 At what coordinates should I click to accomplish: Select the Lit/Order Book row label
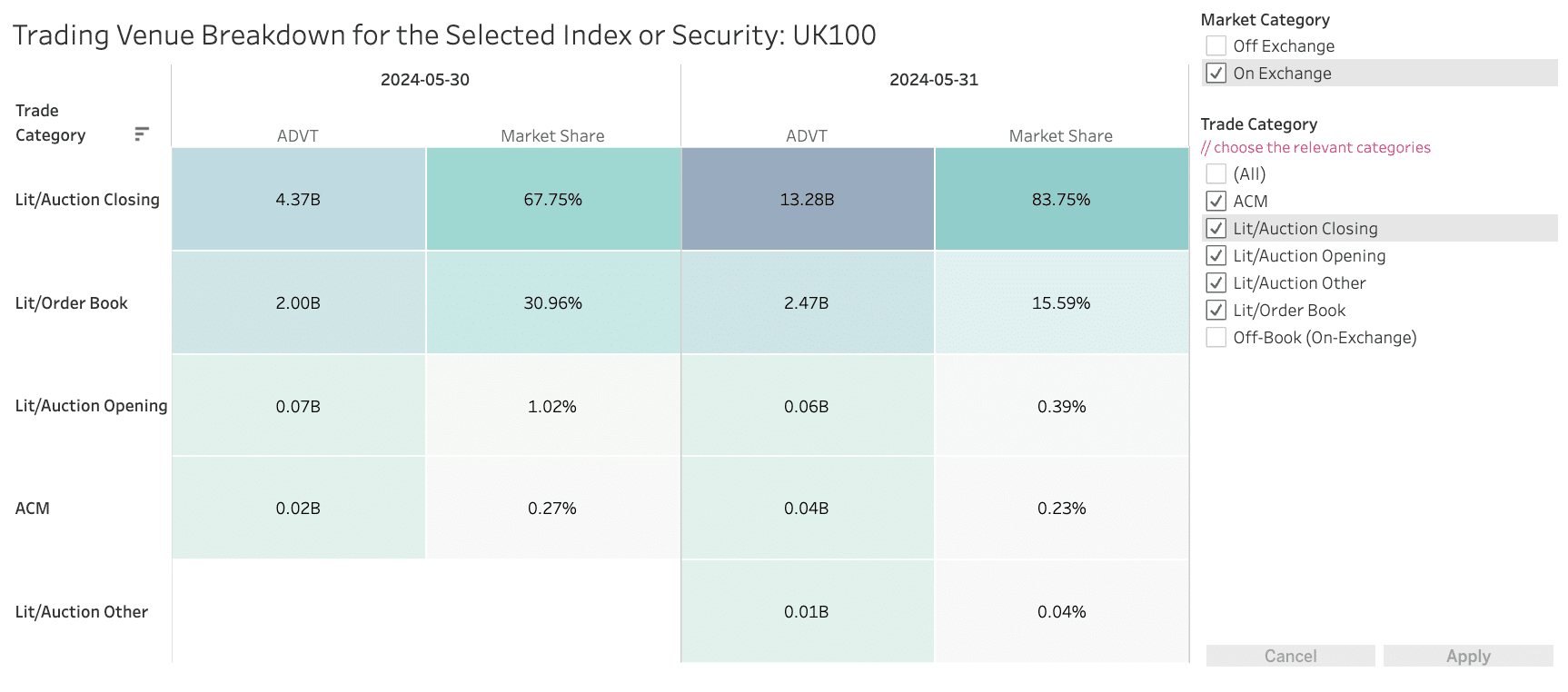[72, 303]
